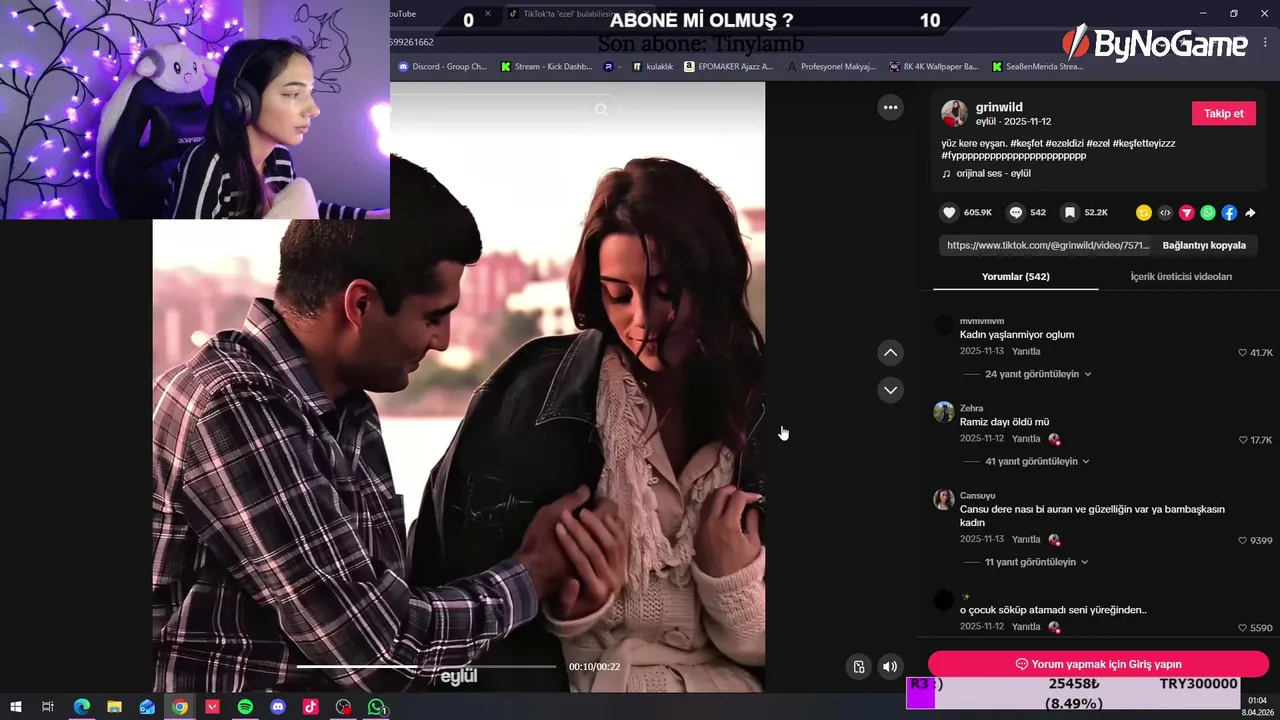
Task: Open Discord from taskbar
Action: click(x=278, y=707)
